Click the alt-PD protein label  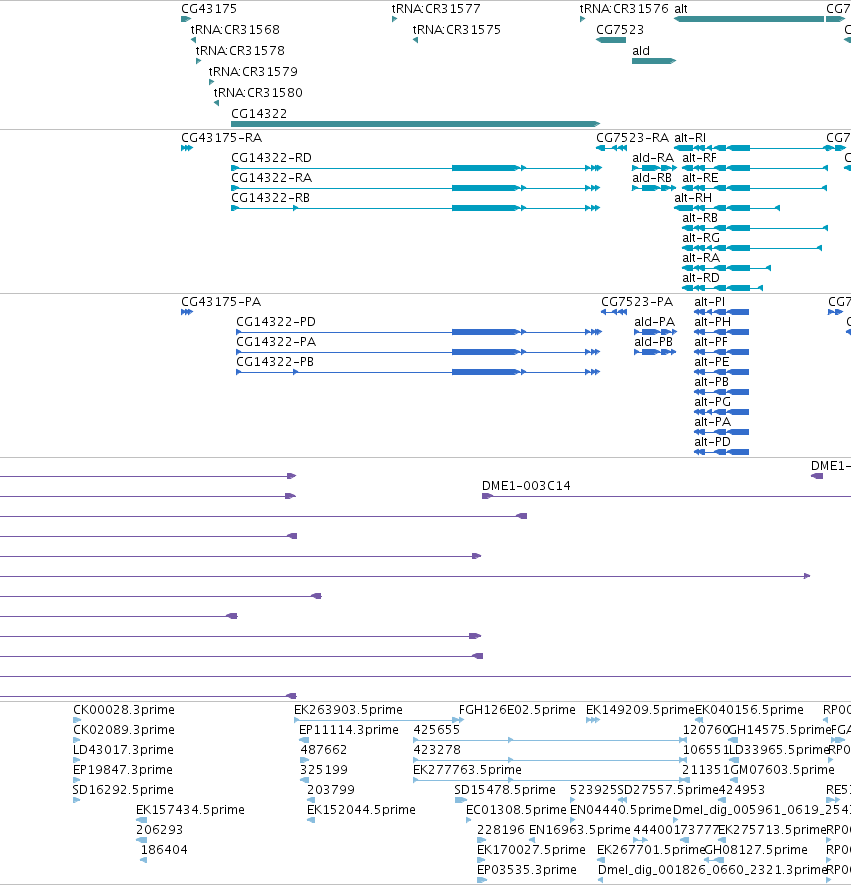tap(712, 442)
